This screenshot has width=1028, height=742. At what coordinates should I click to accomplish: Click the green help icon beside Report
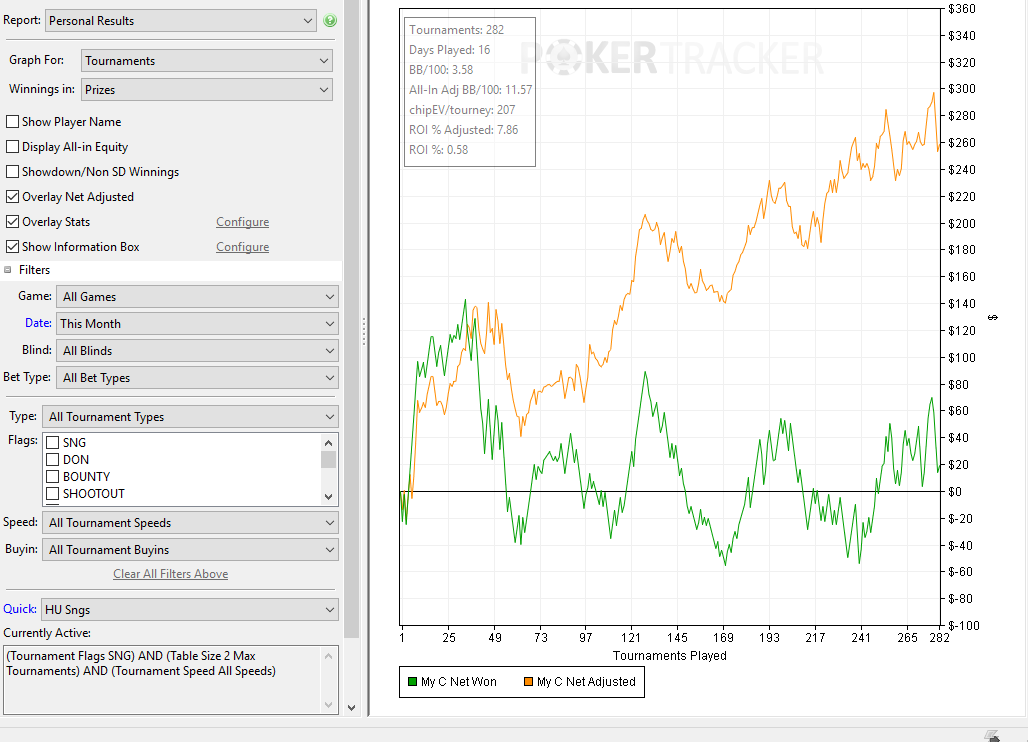pyautogui.click(x=330, y=20)
